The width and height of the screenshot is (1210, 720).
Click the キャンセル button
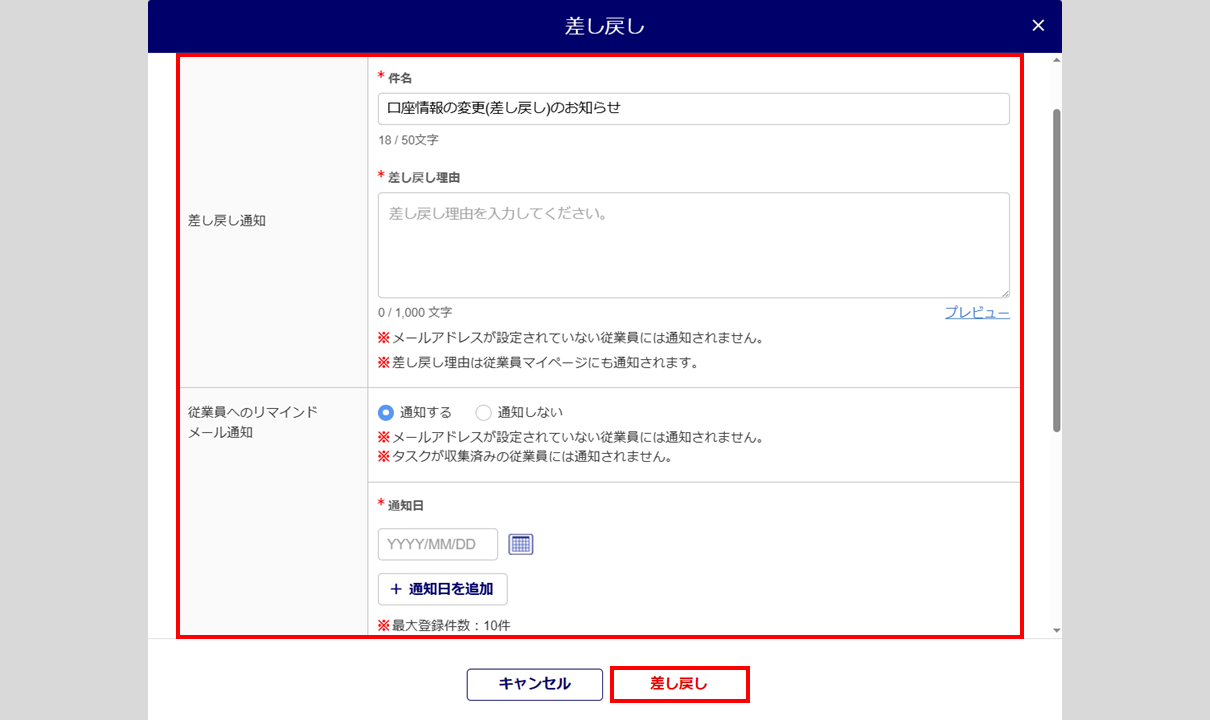coord(534,684)
